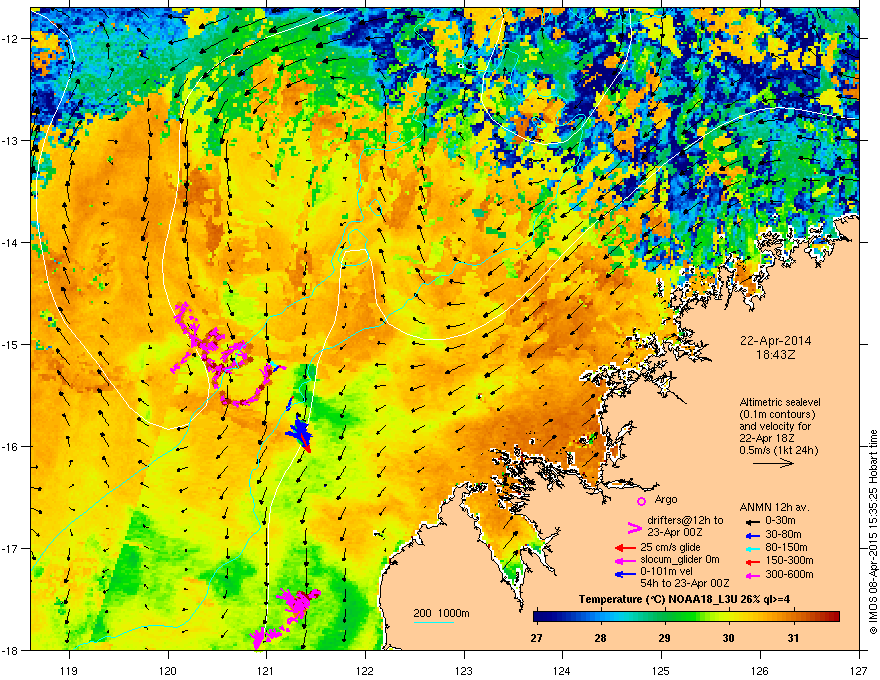Click the '80-150m' depth label
The height and width of the screenshot is (680, 880).
[x=786, y=547]
